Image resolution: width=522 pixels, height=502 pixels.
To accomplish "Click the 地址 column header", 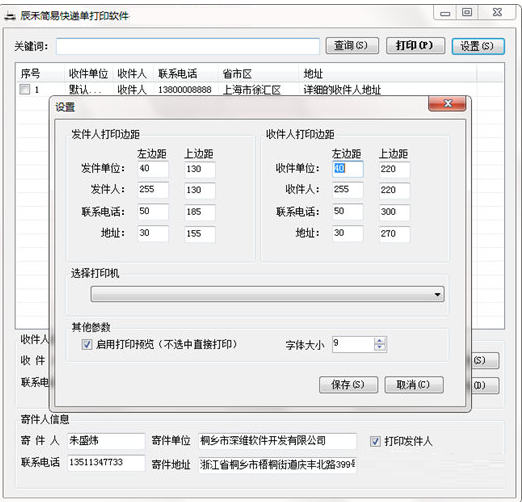I will (x=313, y=74).
